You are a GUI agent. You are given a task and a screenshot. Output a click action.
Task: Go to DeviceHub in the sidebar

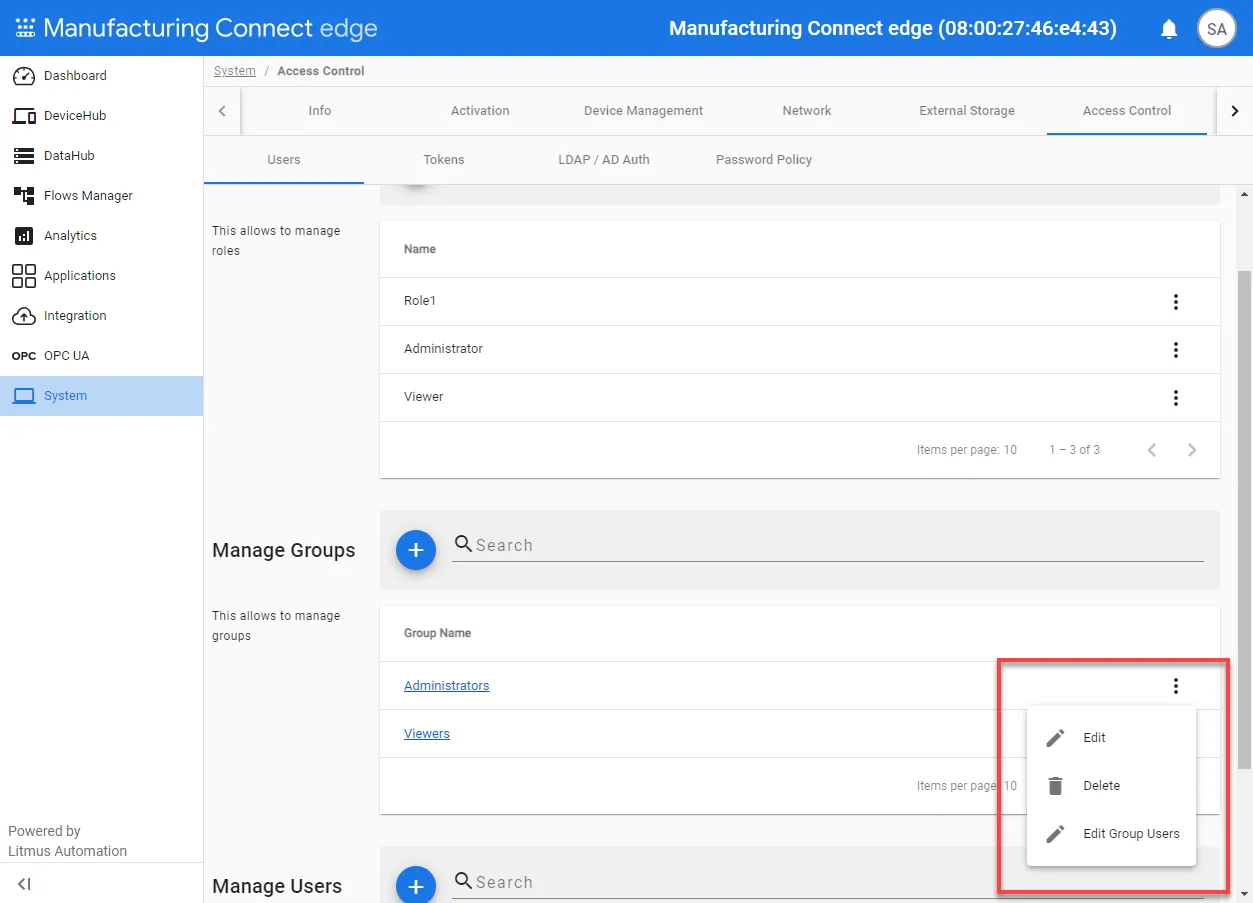(101, 116)
